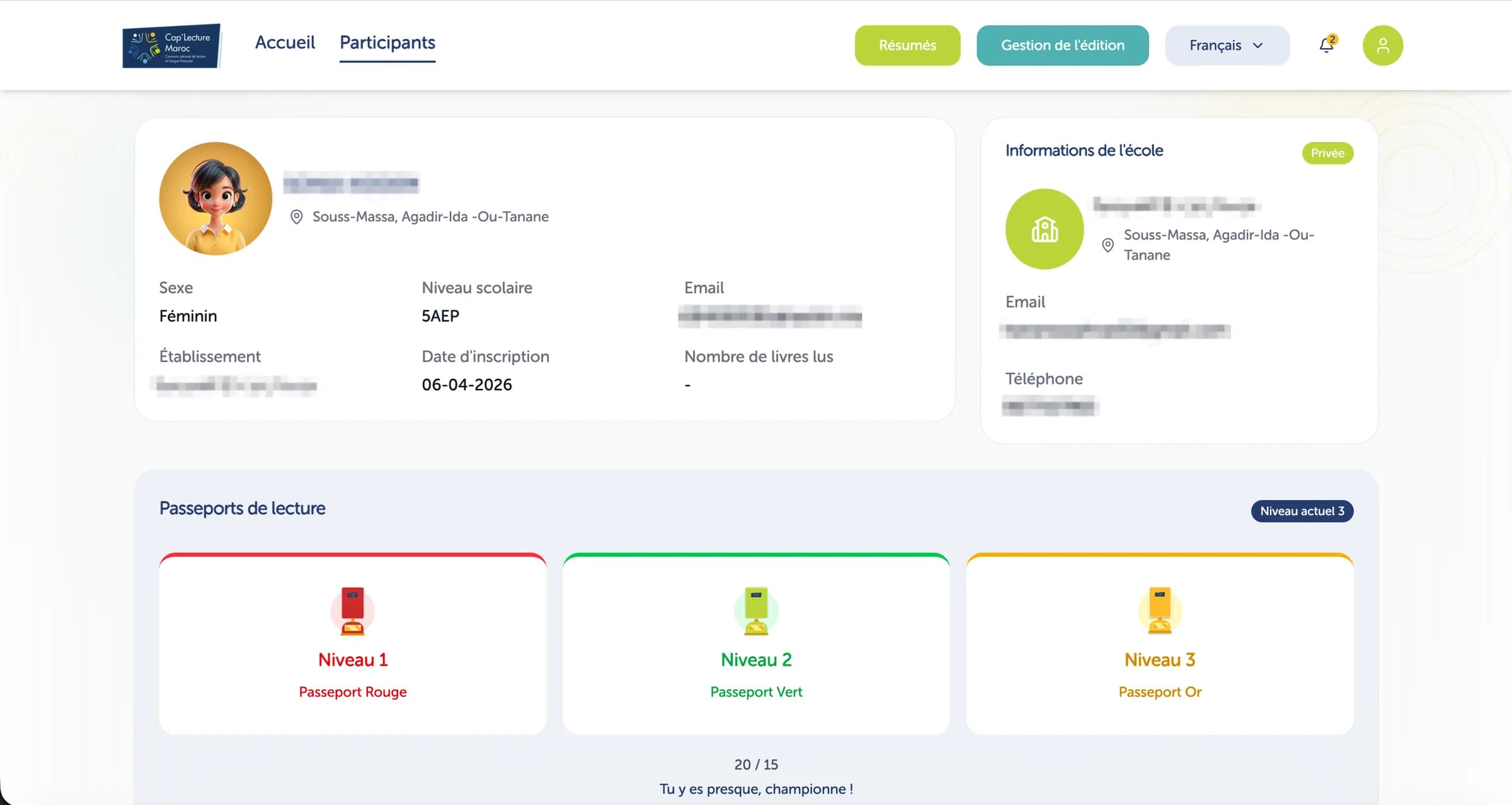Click the Informations de l'école heading

tap(1084, 151)
